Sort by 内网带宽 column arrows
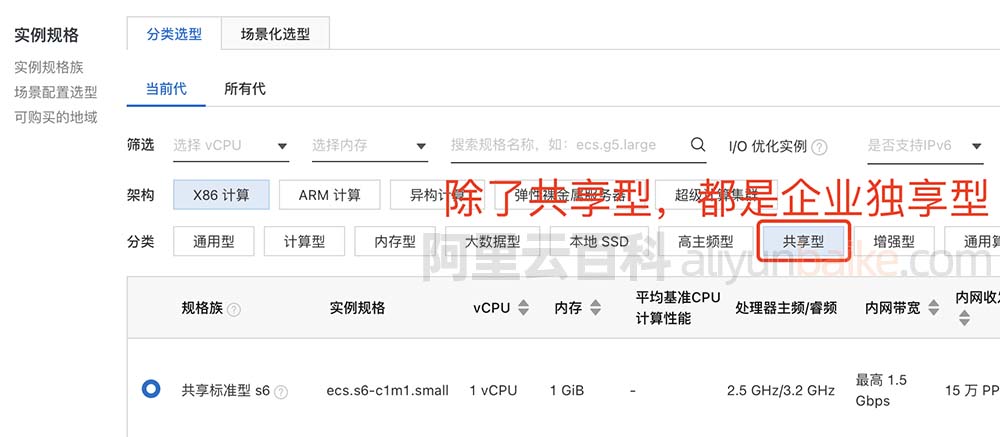 (934, 307)
